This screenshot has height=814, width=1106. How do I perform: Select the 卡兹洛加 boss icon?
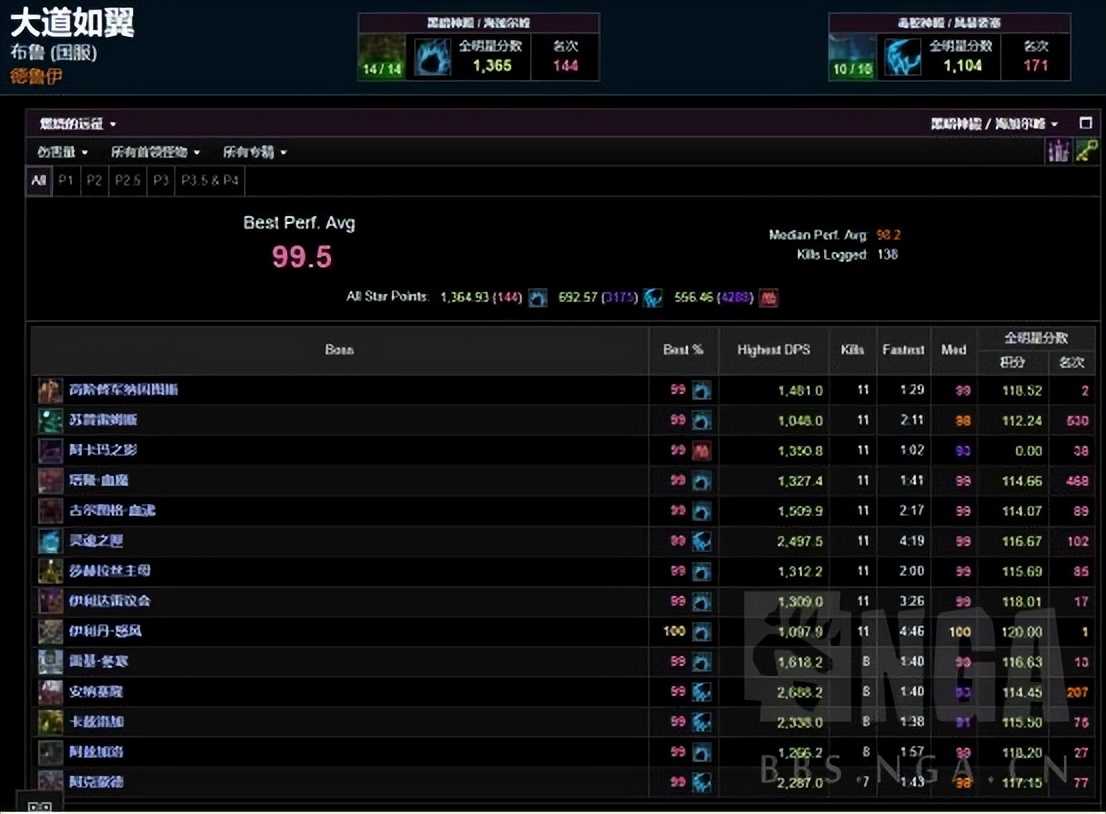(50, 722)
